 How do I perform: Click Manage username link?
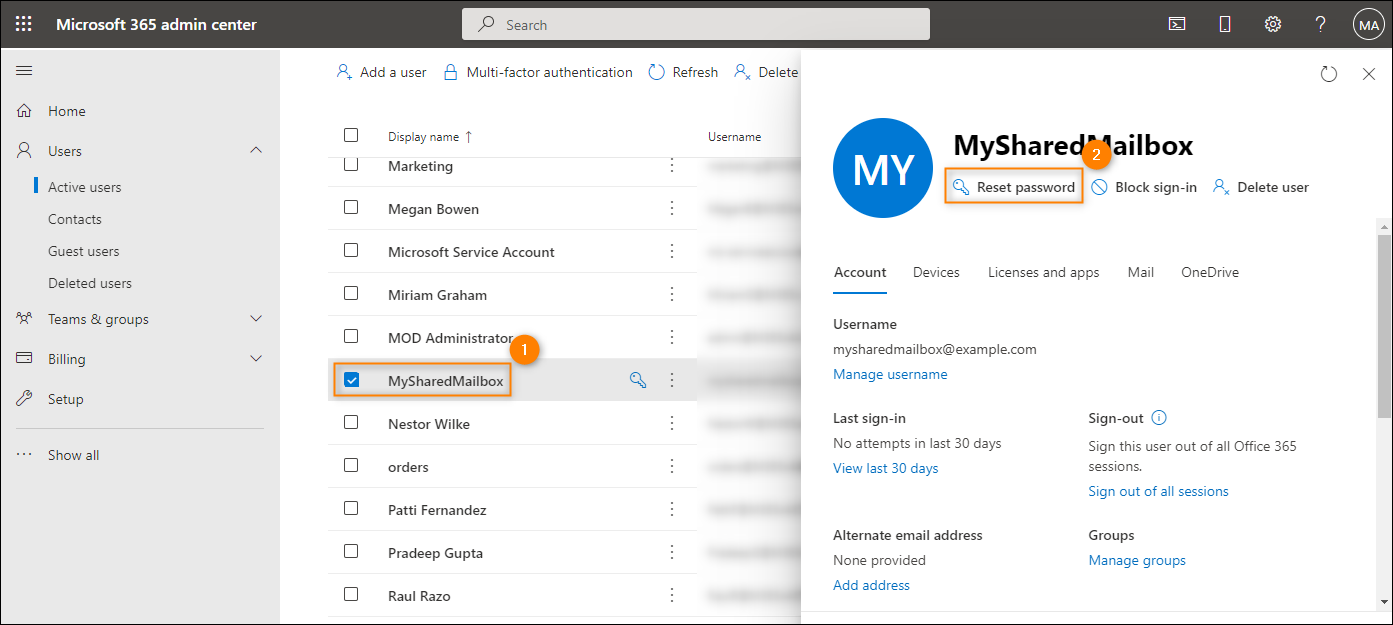(890, 374)
